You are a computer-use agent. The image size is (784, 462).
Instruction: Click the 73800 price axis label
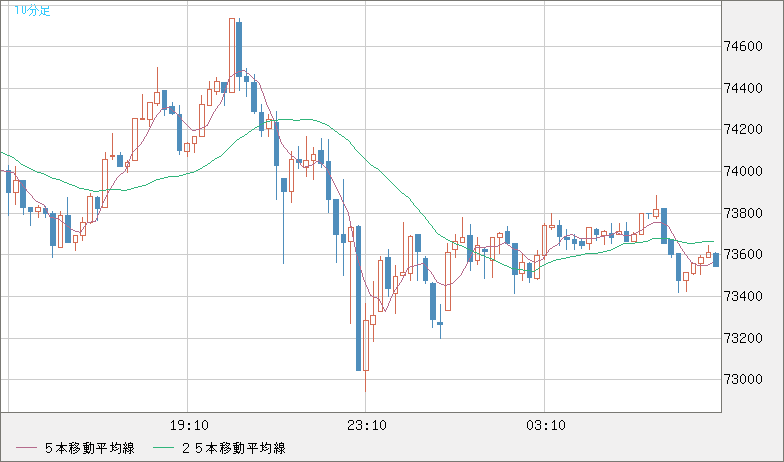tap(744, 214)
